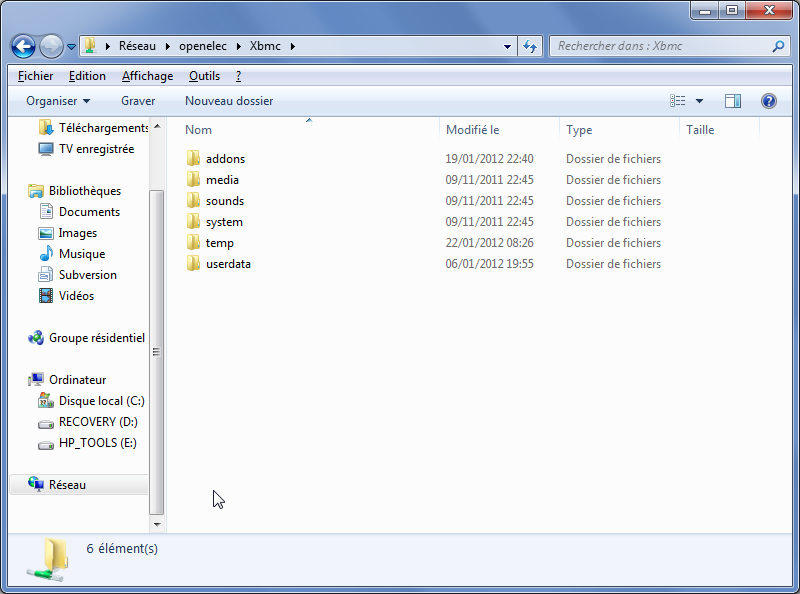Select the temp folder icon
800x594 pixels.
coord(193,242)
